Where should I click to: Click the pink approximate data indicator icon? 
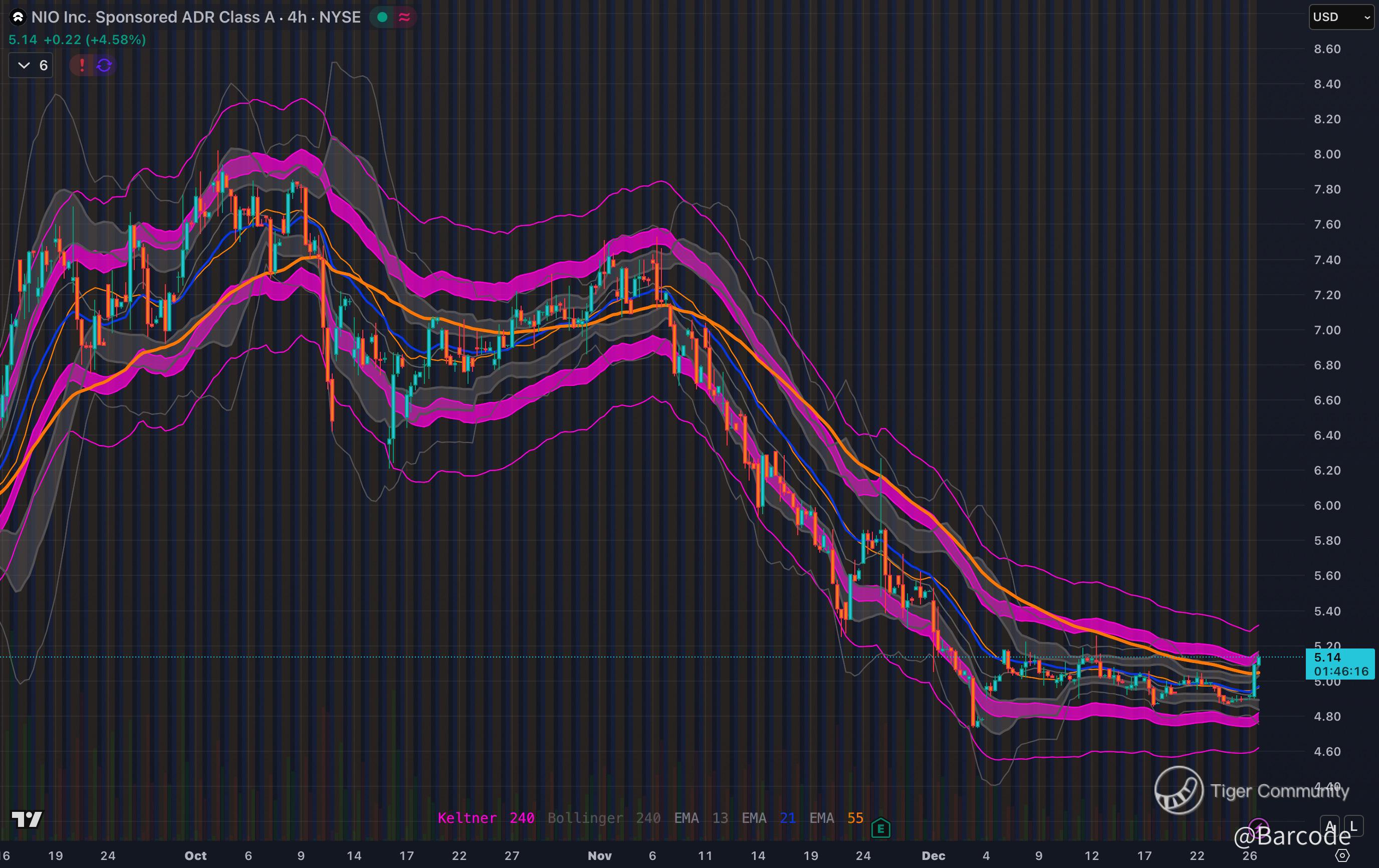pyautogui.click(x=404, y=17)
